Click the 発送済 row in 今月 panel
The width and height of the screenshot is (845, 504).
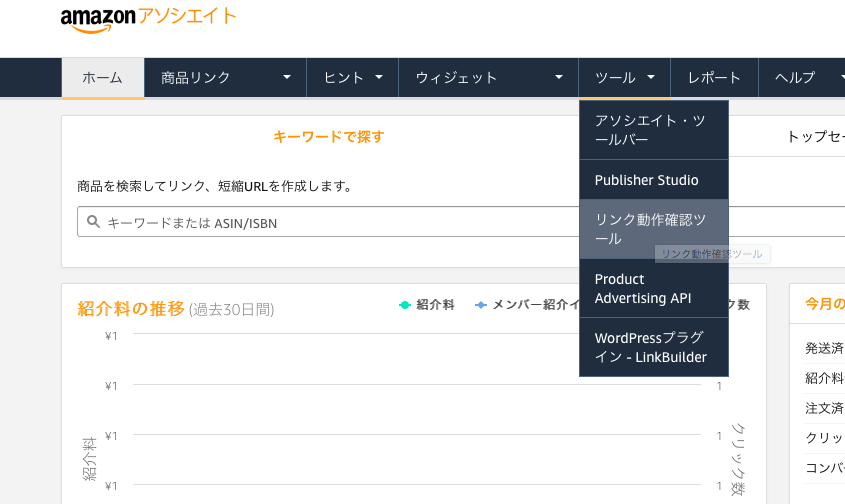(825, 348)
